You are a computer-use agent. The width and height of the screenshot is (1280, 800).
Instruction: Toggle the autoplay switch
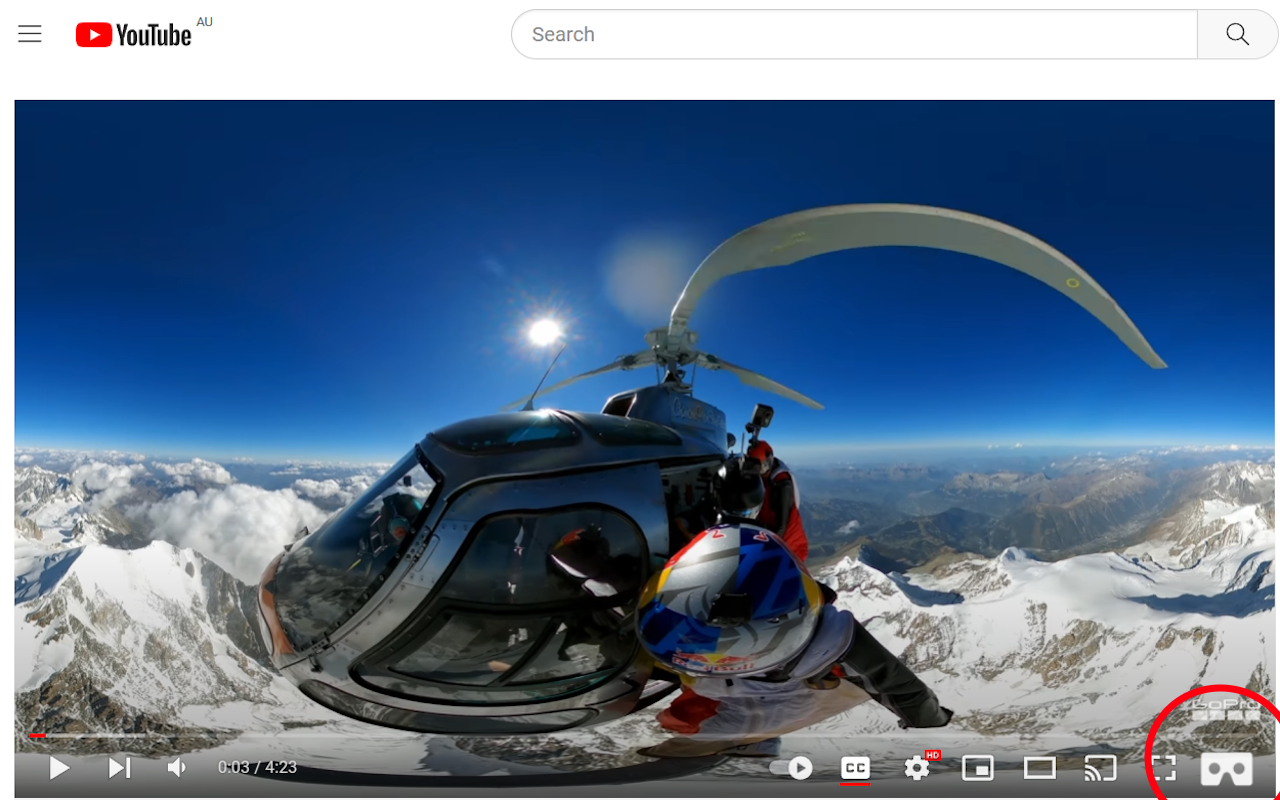pos(792,768)
